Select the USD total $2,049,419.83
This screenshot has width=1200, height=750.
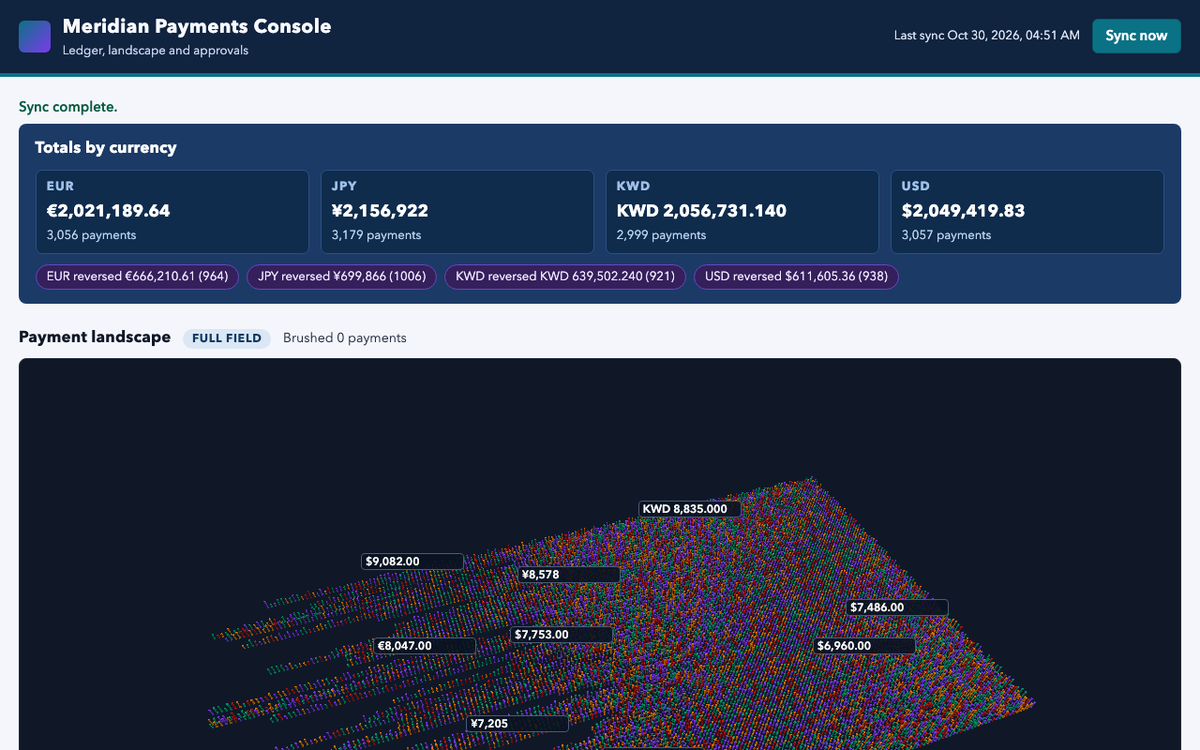963,211
